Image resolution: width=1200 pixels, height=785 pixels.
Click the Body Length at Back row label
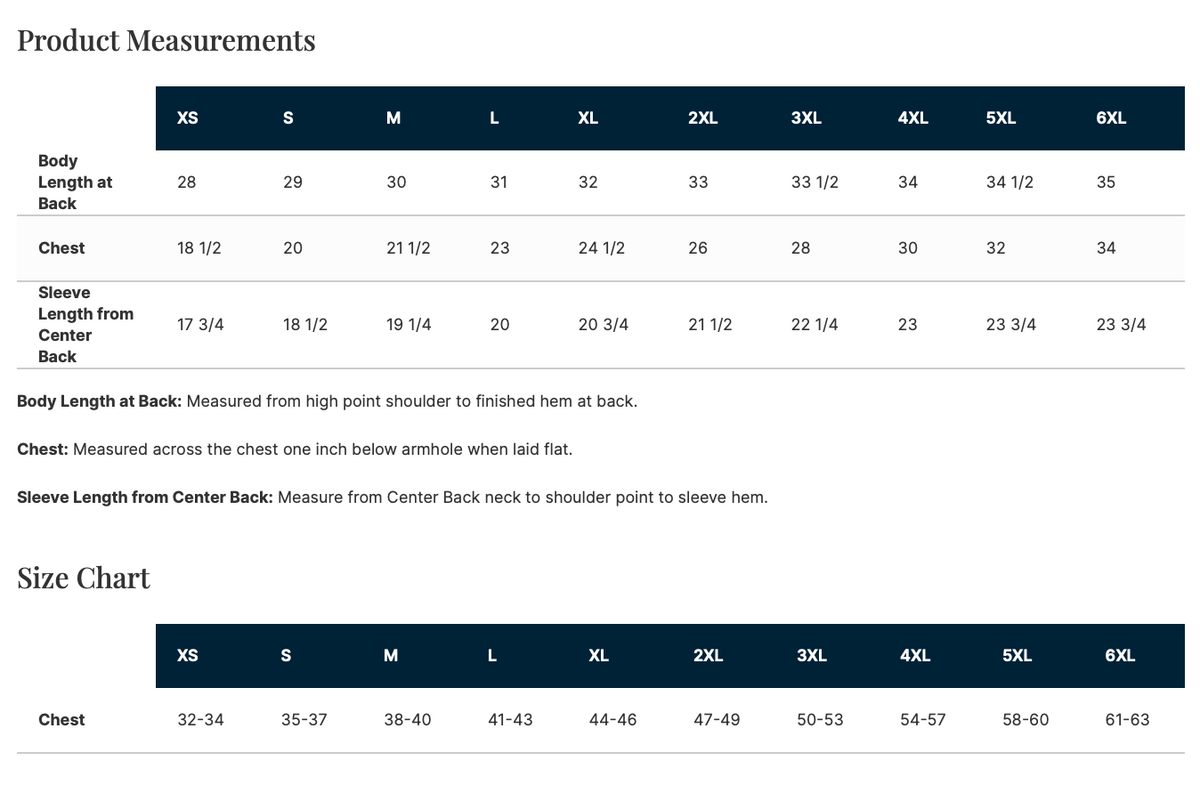(x=75, y=182)
